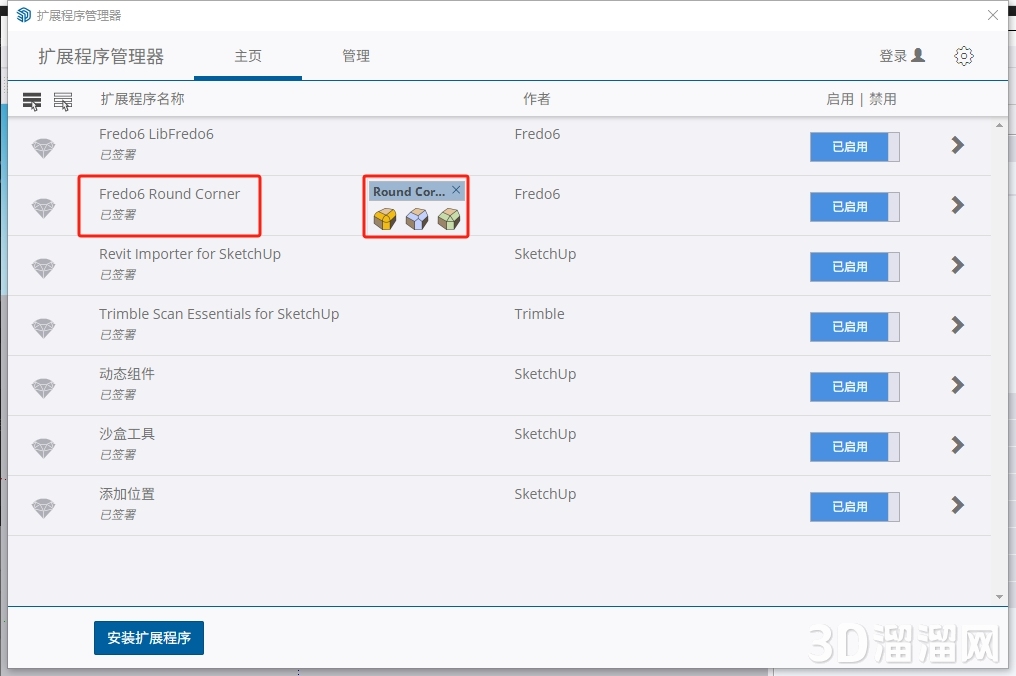This screenshot has width=1016, height=676.
Task: Expand details arrow for 动态组件
Action: point(957,385)
